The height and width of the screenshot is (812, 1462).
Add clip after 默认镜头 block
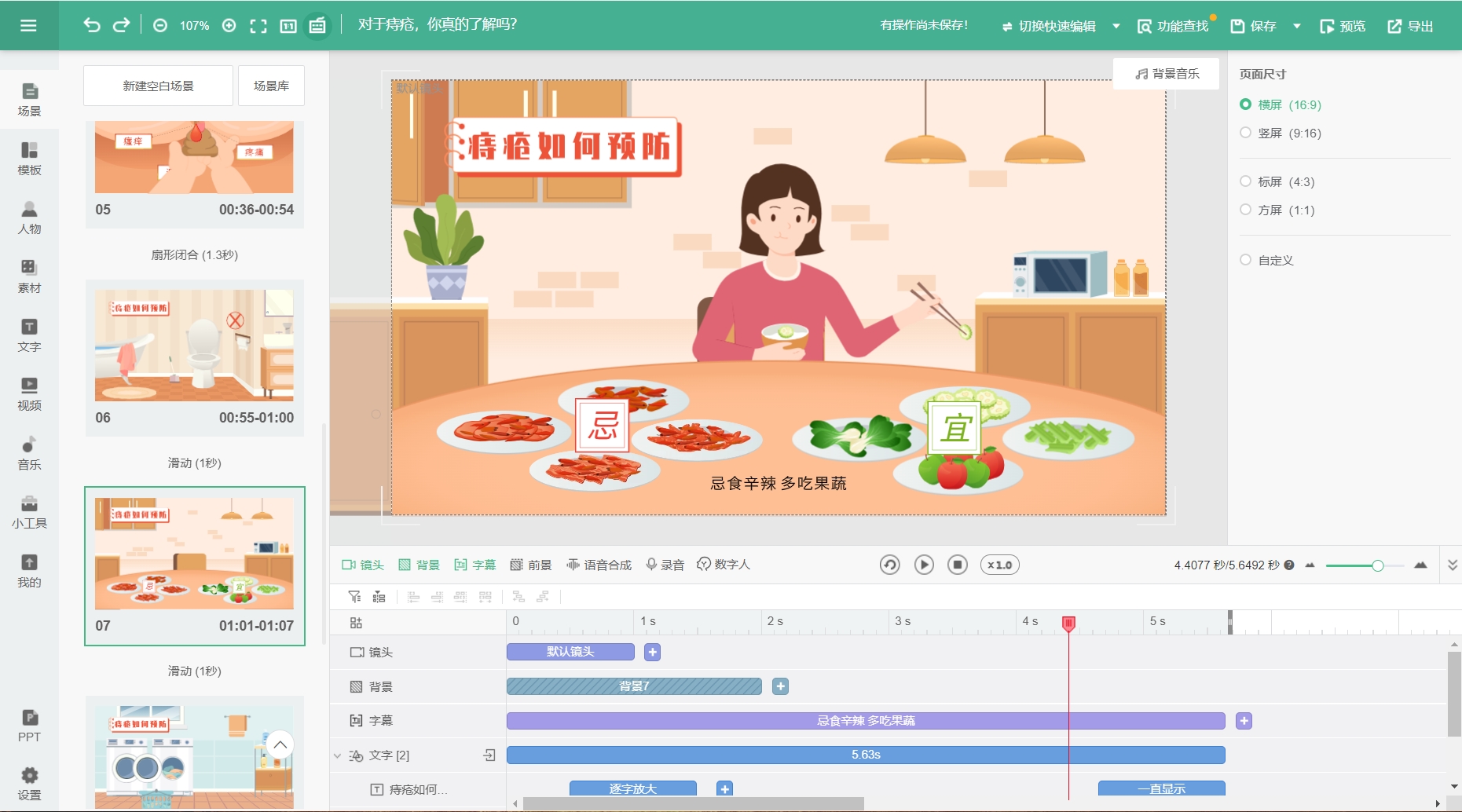pos(652,652)
